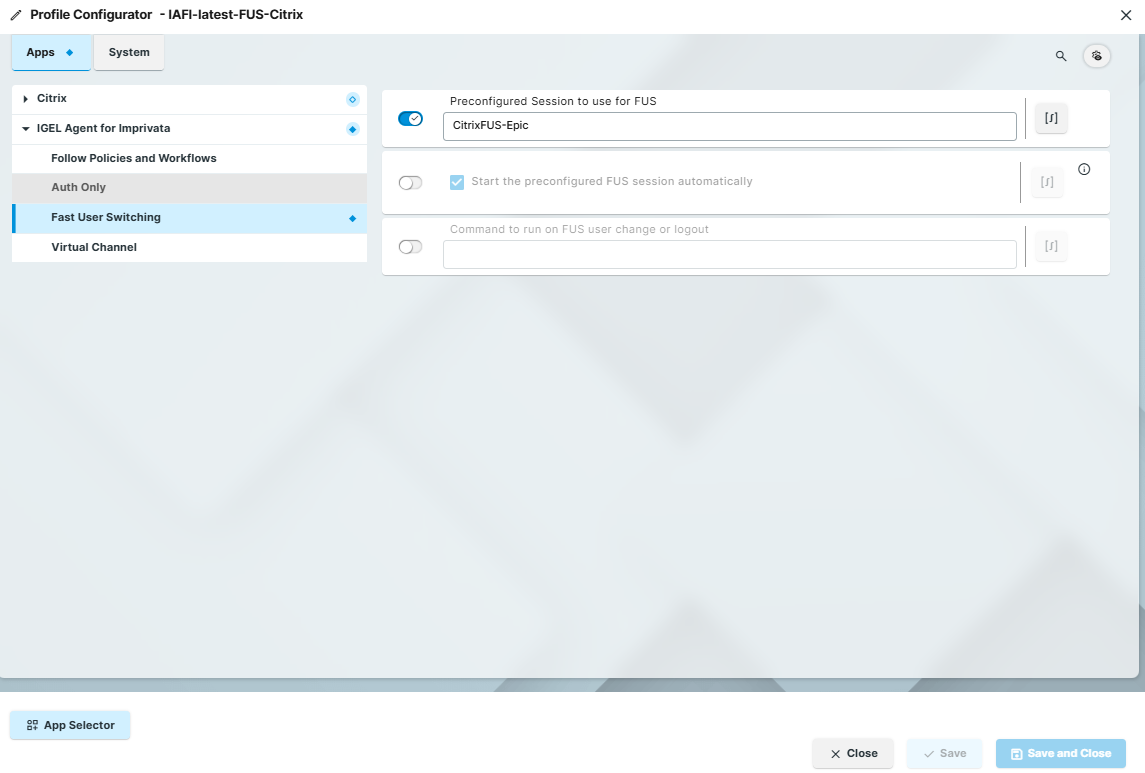Uncheck Start the preconfigured FUS session automatically
Viewport: 1145px width, 773px height.
(457, 182)
